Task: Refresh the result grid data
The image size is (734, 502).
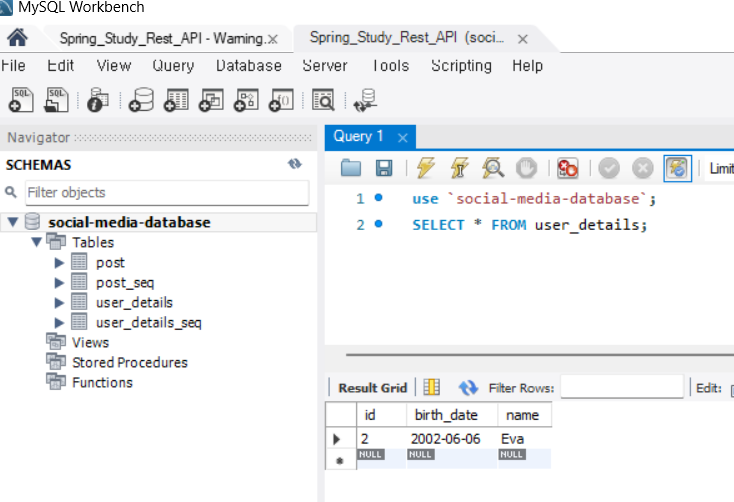Action: 468,387
